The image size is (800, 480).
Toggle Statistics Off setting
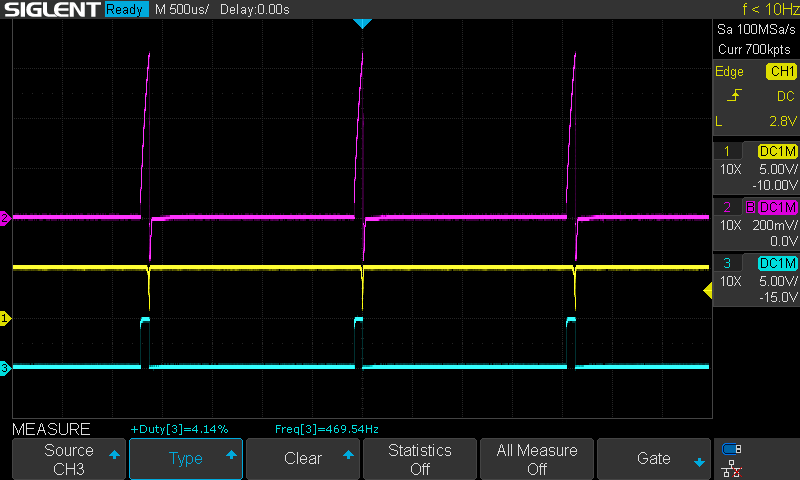pos(420,459)
